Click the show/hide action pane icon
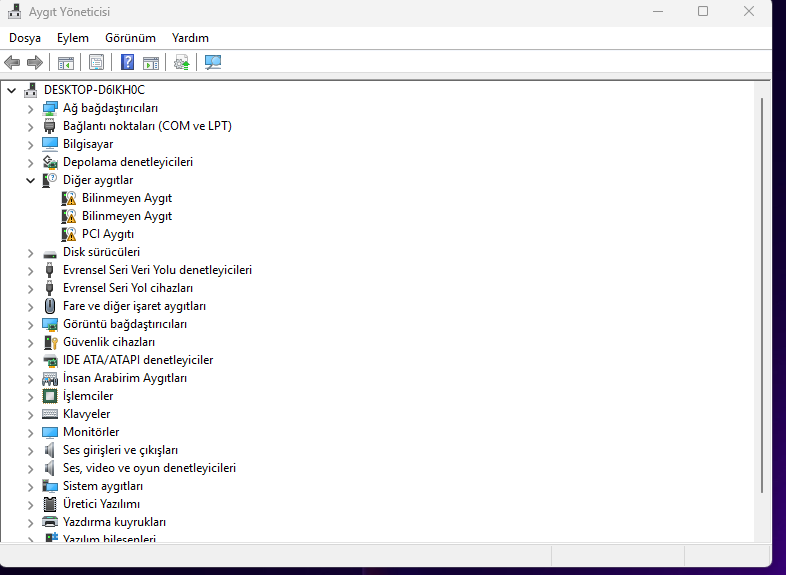 click(151, 63)
